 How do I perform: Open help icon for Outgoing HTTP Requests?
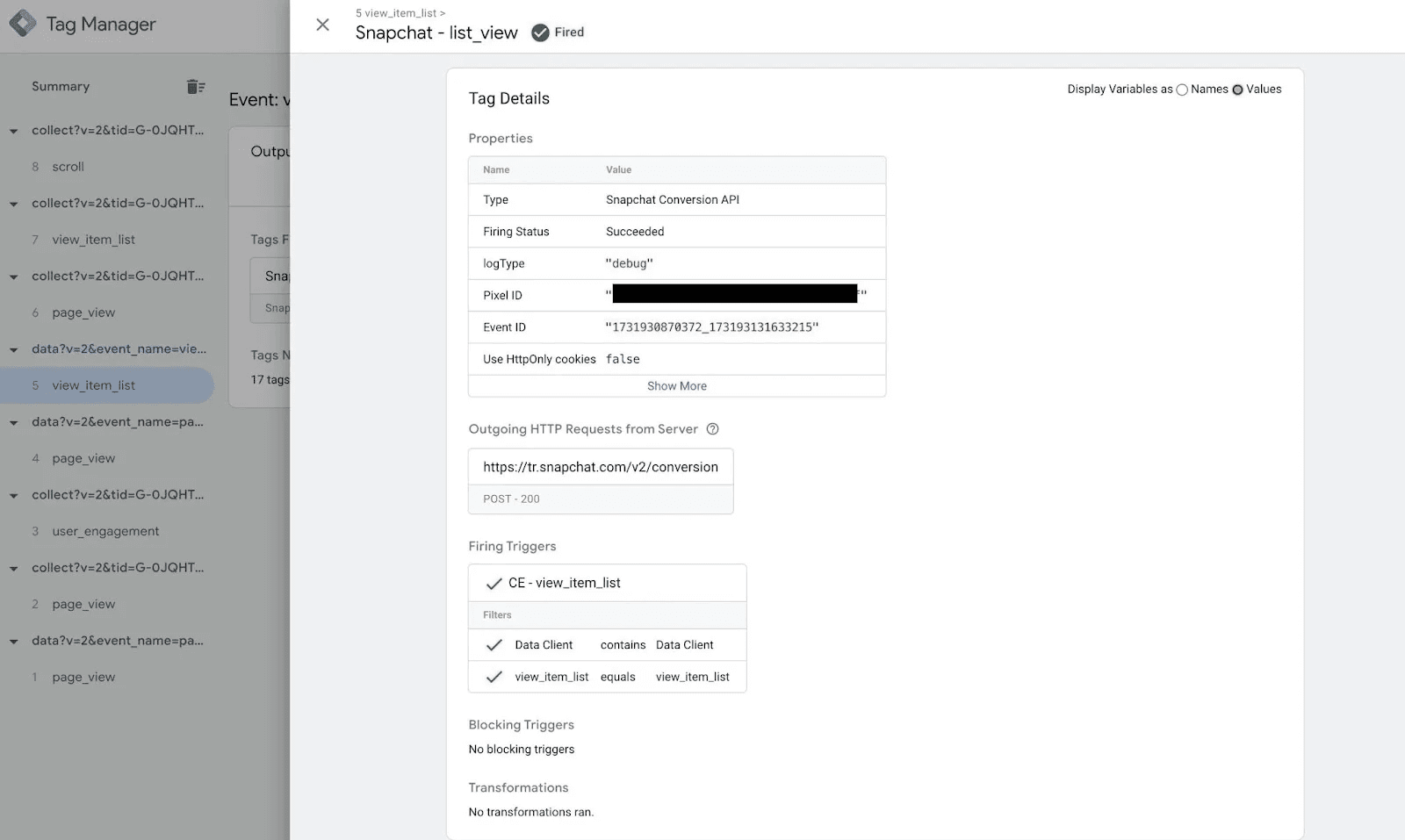[713, 429]
